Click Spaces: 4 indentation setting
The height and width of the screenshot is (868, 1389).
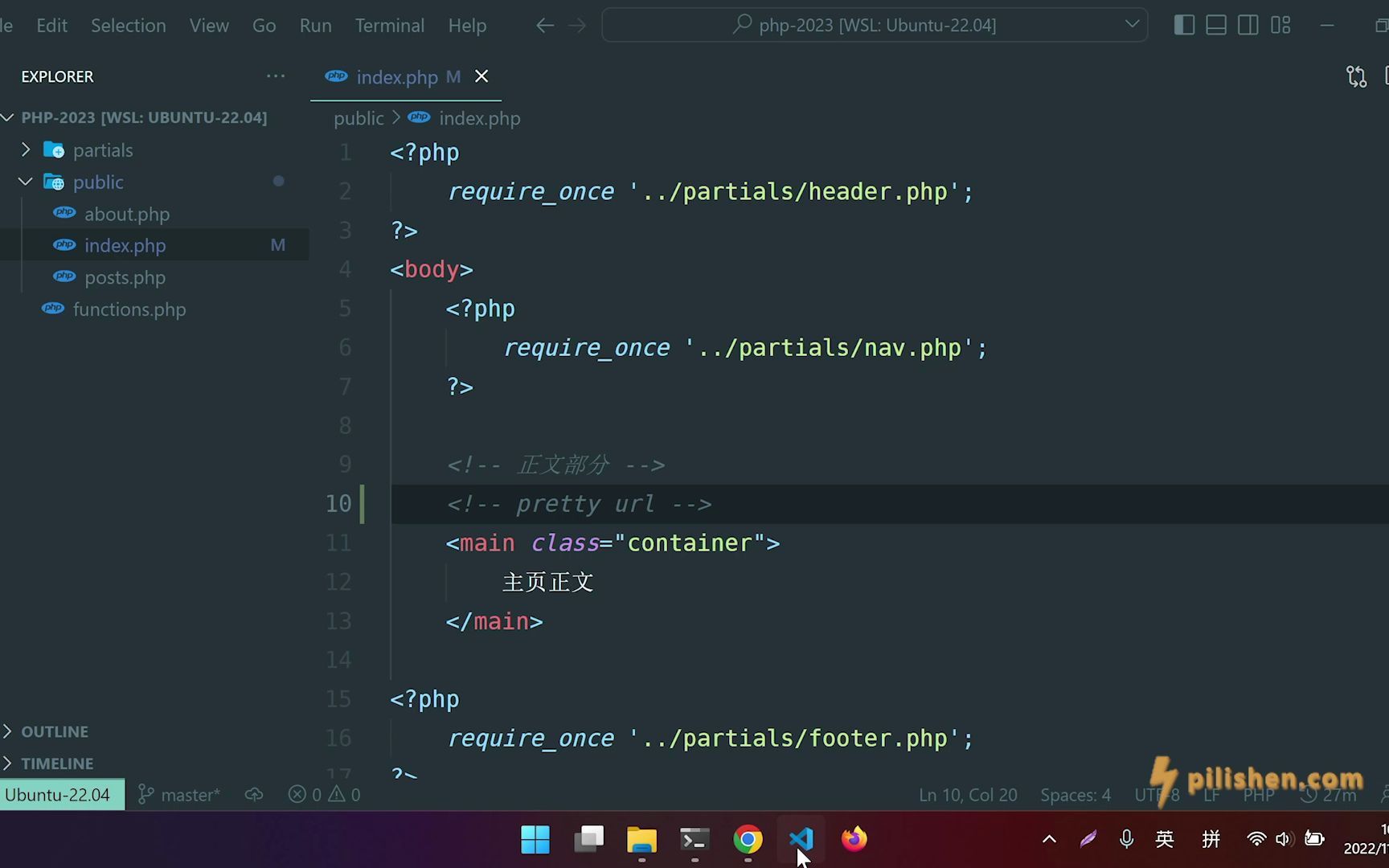tap(1076, 794)
